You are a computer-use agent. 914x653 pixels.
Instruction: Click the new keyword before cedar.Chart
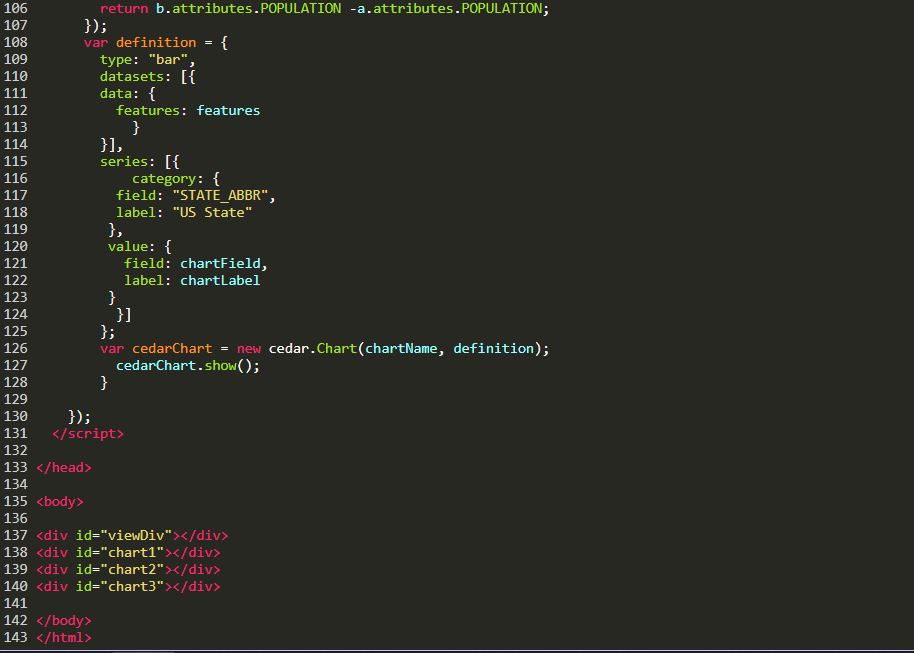[249, 348]
